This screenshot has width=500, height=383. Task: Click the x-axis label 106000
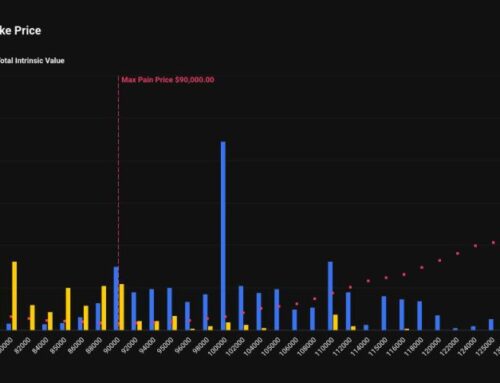click(x=289, y=347)
